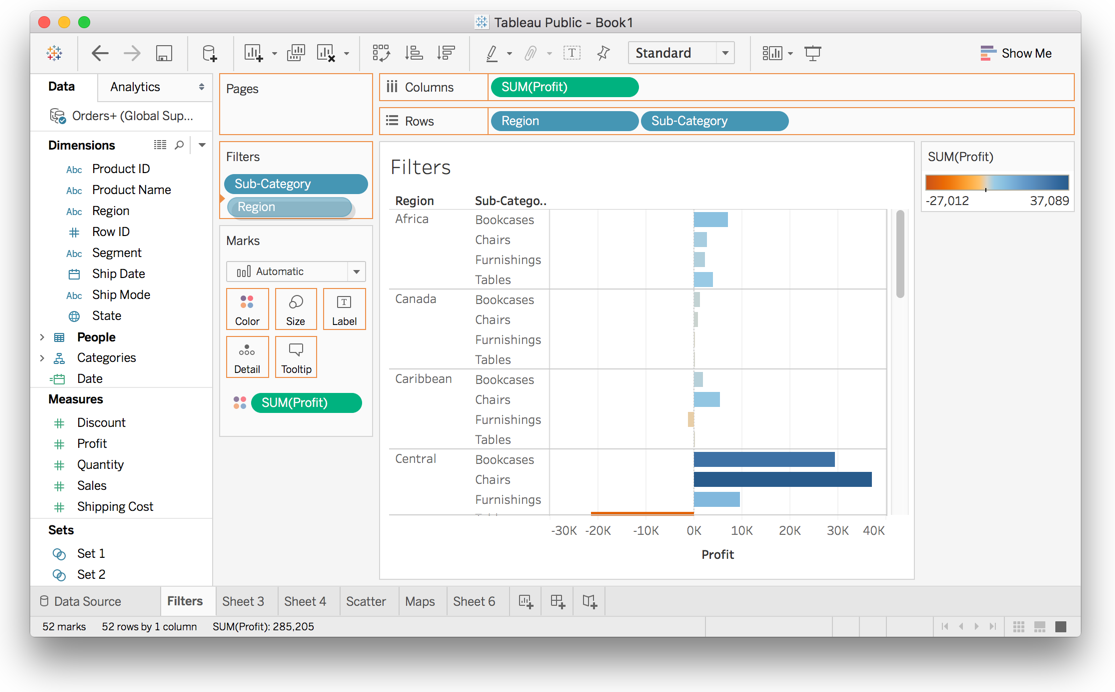Toggle view data as list in Dimensions
The width and height of the screenshot is (1115, 692).
coord(160,145)
